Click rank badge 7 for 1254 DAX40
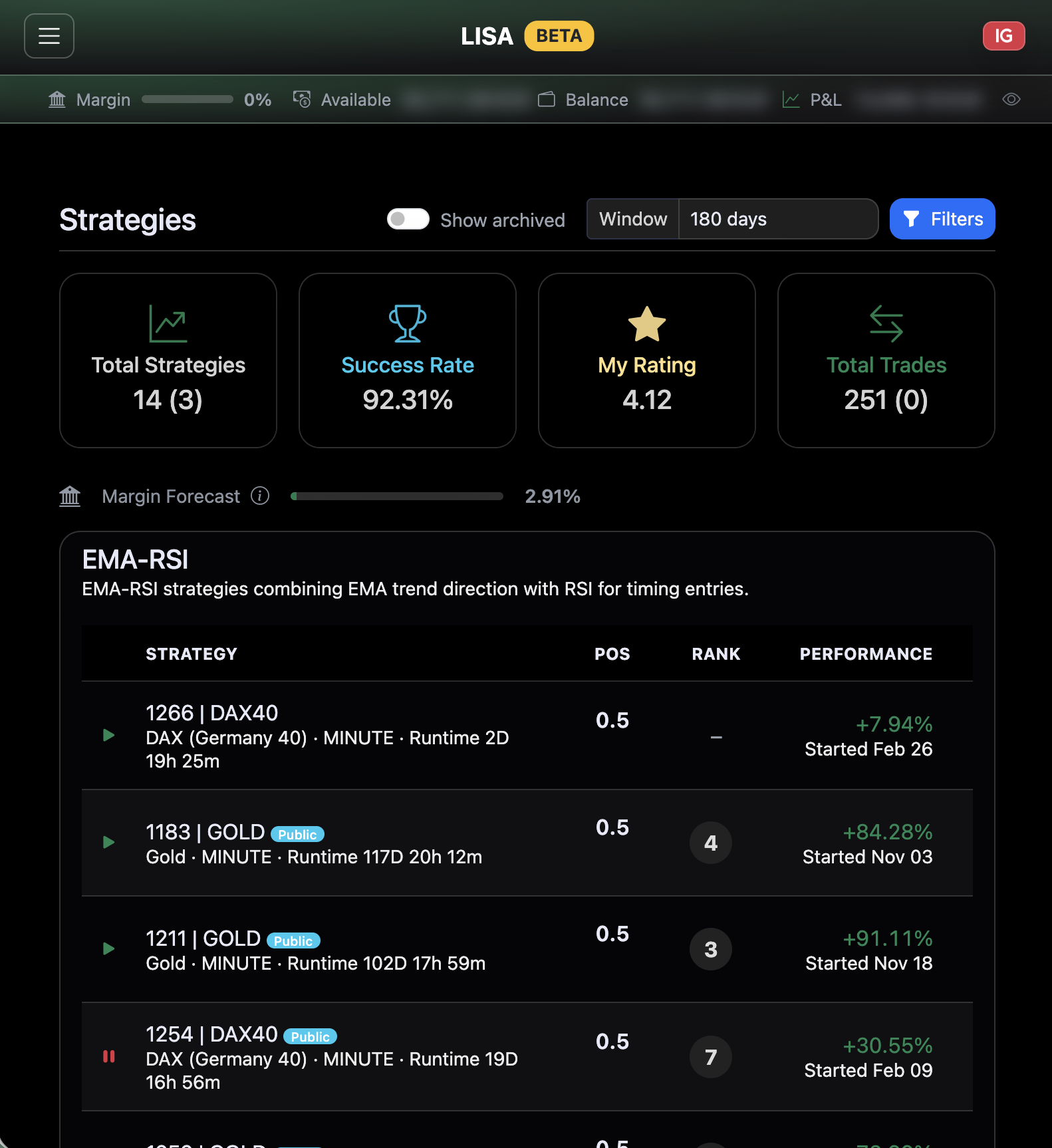Viewport: 1052px width, 1148px height. (x=711, y=1056)
